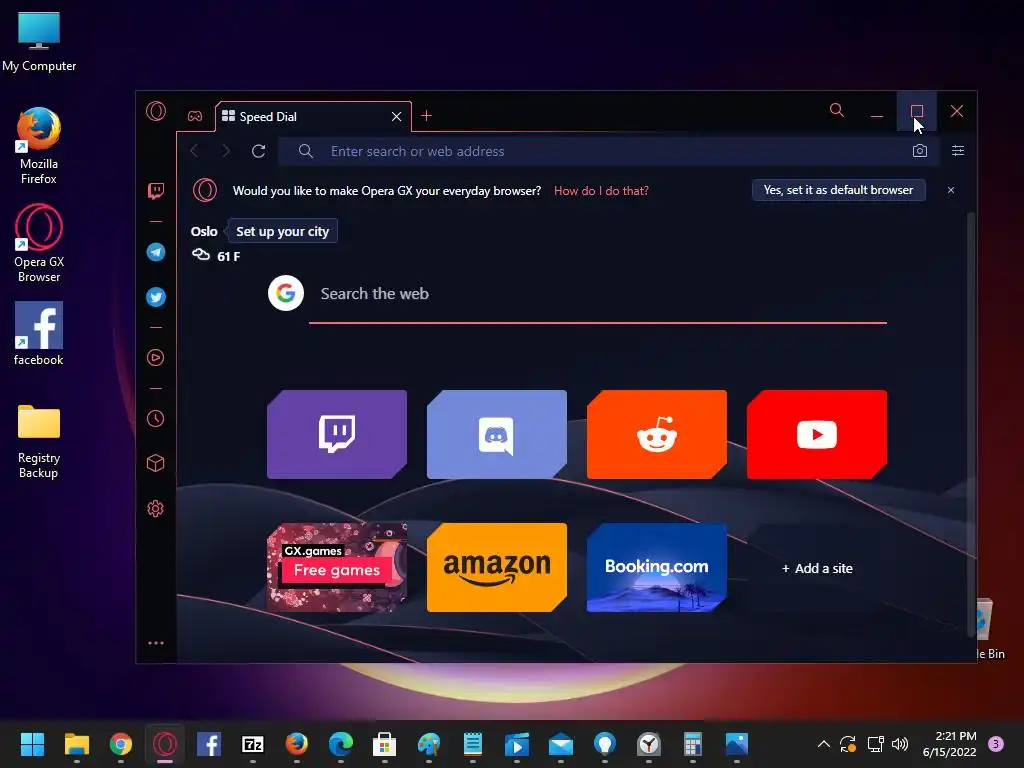
Task: Open the Discord speed dial tile
Action: tap(497, 434)
